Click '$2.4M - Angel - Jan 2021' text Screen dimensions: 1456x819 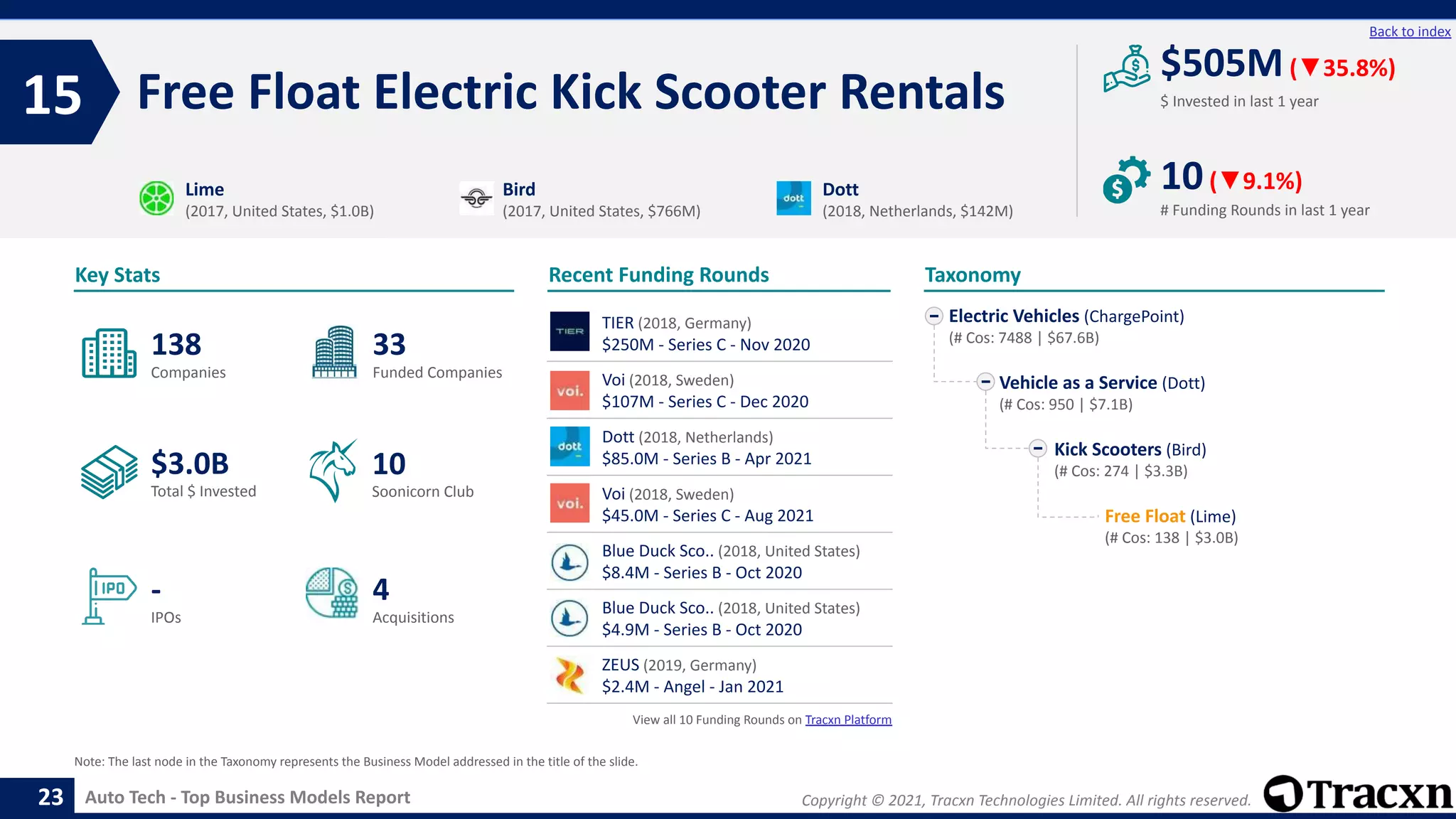click(x=692, y=686)
